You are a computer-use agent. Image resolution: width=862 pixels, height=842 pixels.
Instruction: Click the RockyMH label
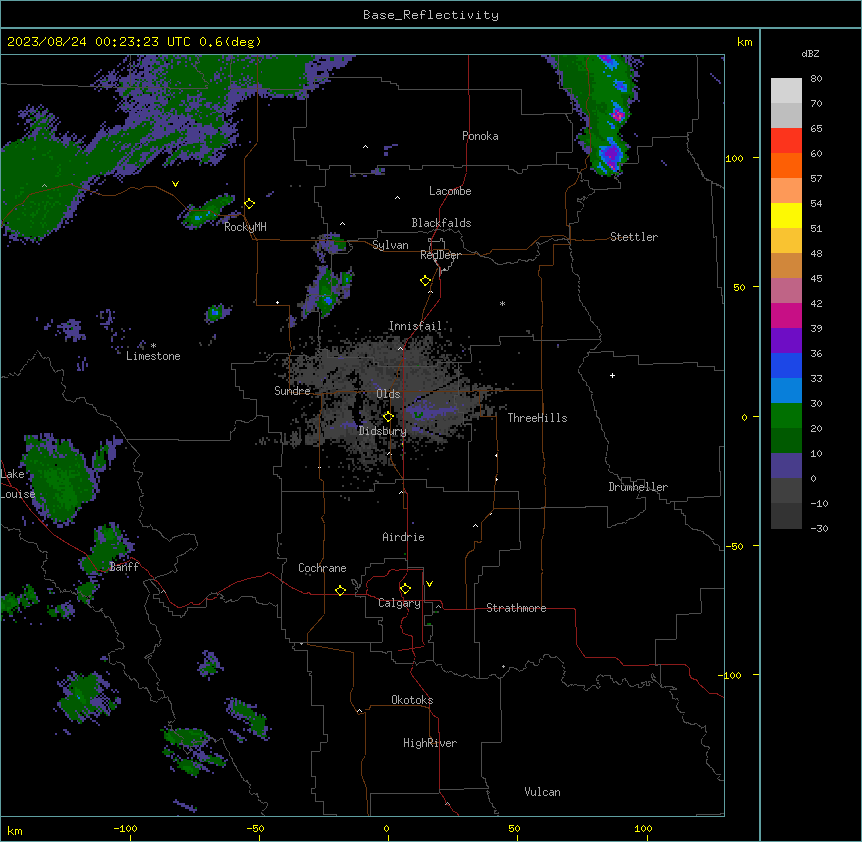pos(245,227)
